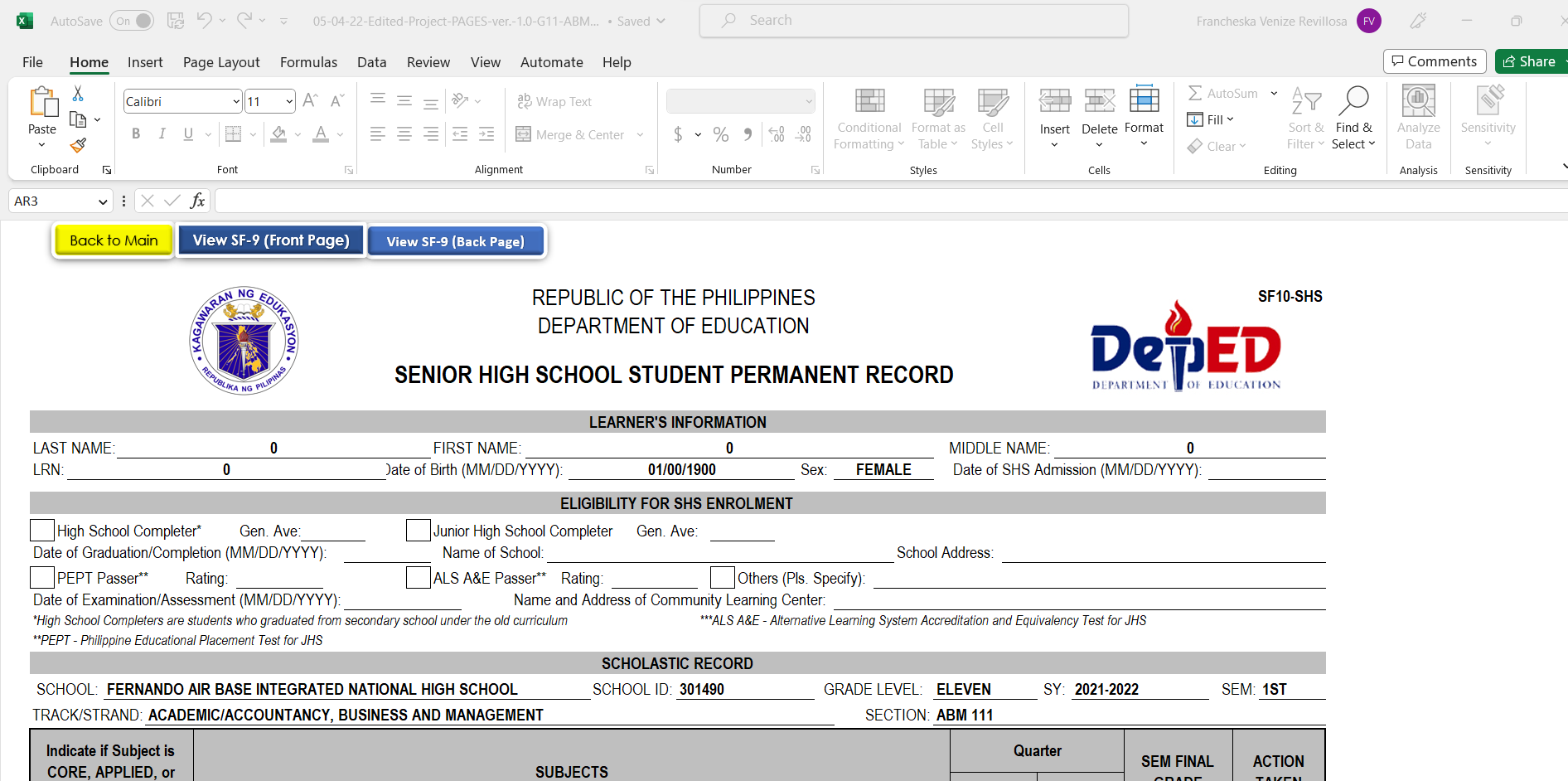Open the Number Format dropdown
The width and height of the screenshot is (1568, 781).
pos(809,102)
